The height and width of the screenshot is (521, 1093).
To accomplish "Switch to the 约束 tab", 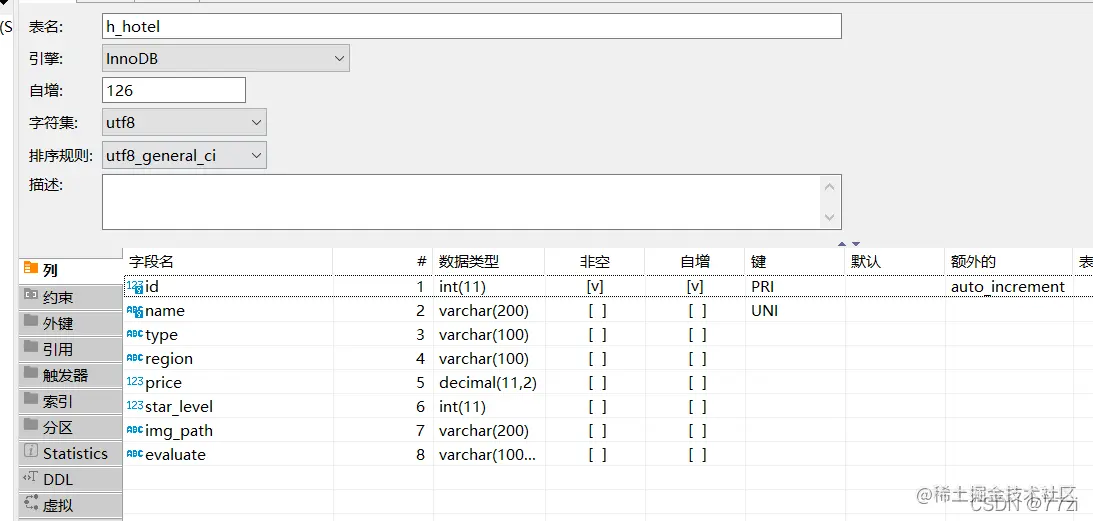I will pos(70,297).
